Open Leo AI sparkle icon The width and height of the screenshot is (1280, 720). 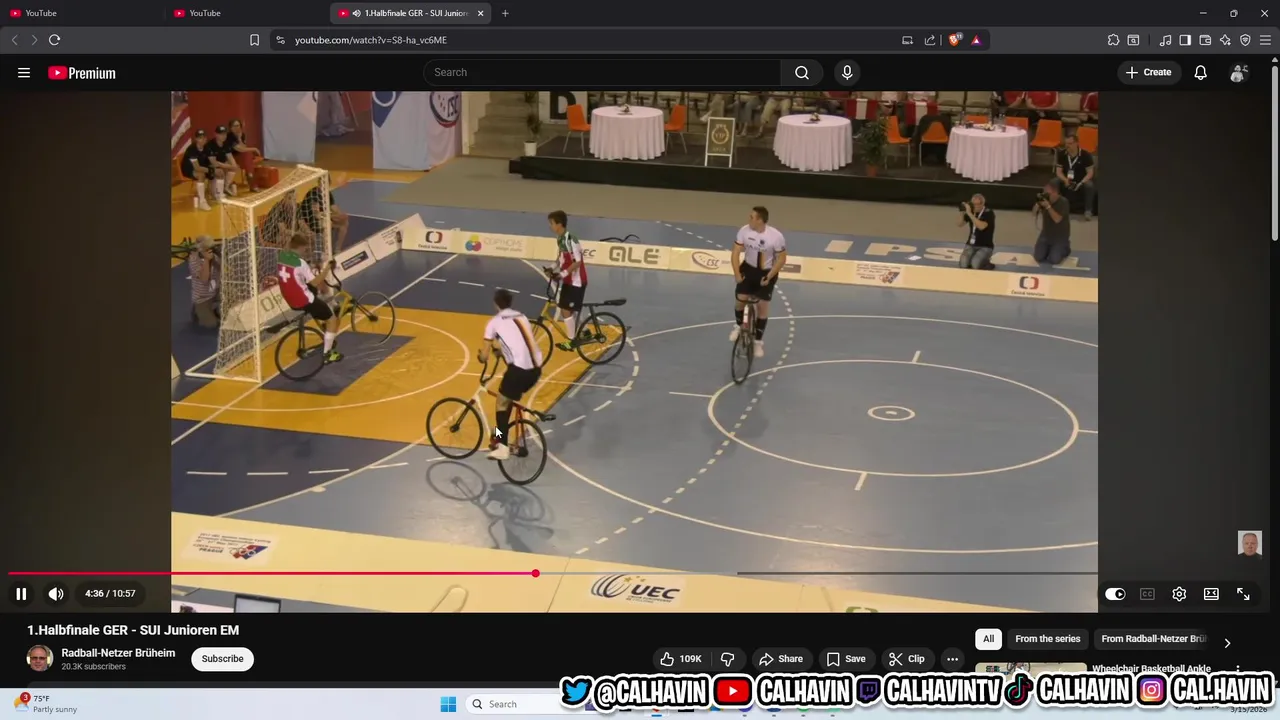1225,40
